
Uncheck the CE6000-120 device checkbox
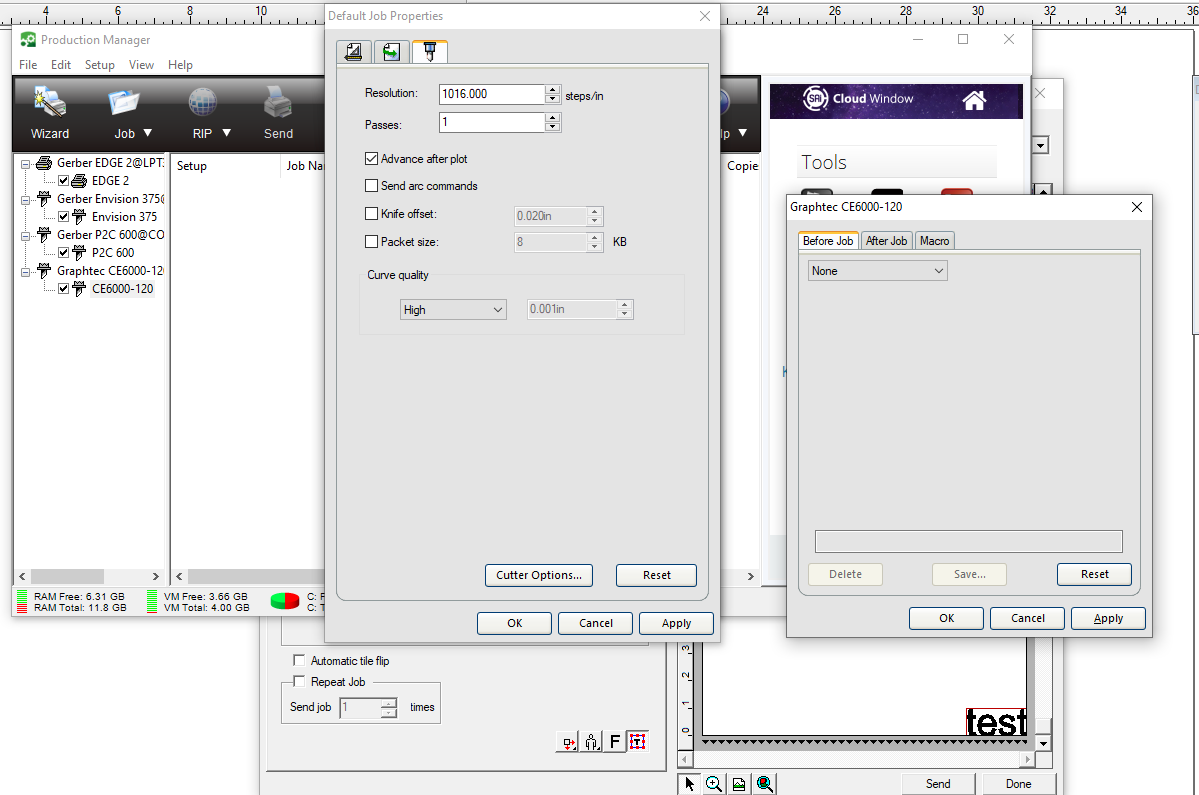point(63,289)
